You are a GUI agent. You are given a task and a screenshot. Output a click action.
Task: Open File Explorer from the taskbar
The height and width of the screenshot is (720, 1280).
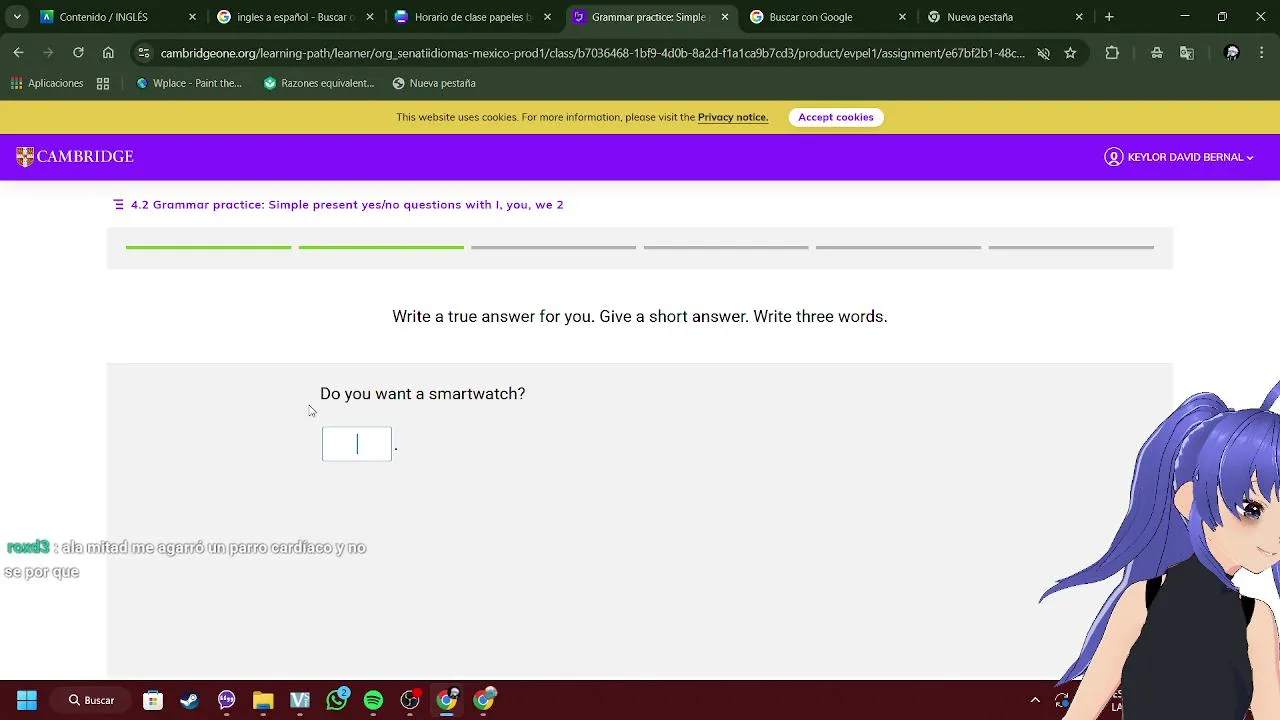(263, 700)
